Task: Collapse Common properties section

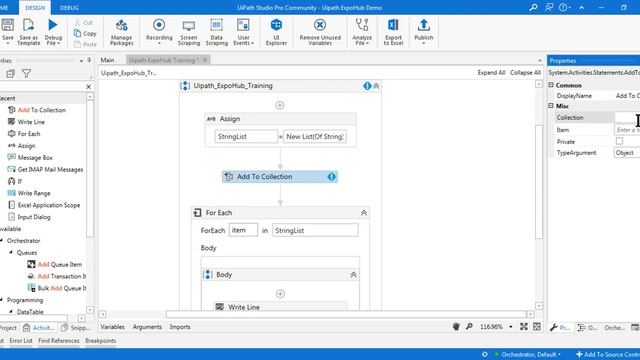Action: (x=551, y=85)
